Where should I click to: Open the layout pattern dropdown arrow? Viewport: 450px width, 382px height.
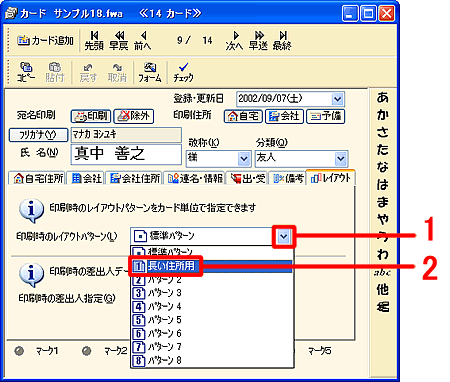click(284, 237)
